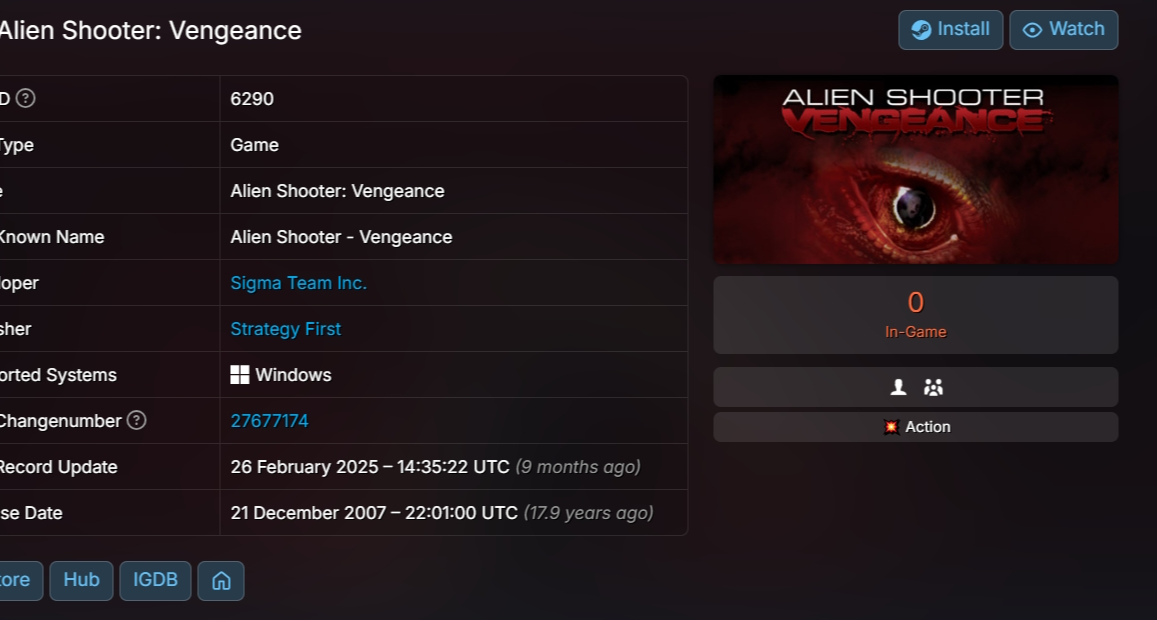Click the Install button with Steam logo
This screenshot has height=620, width=1157.
click(950, 30)
